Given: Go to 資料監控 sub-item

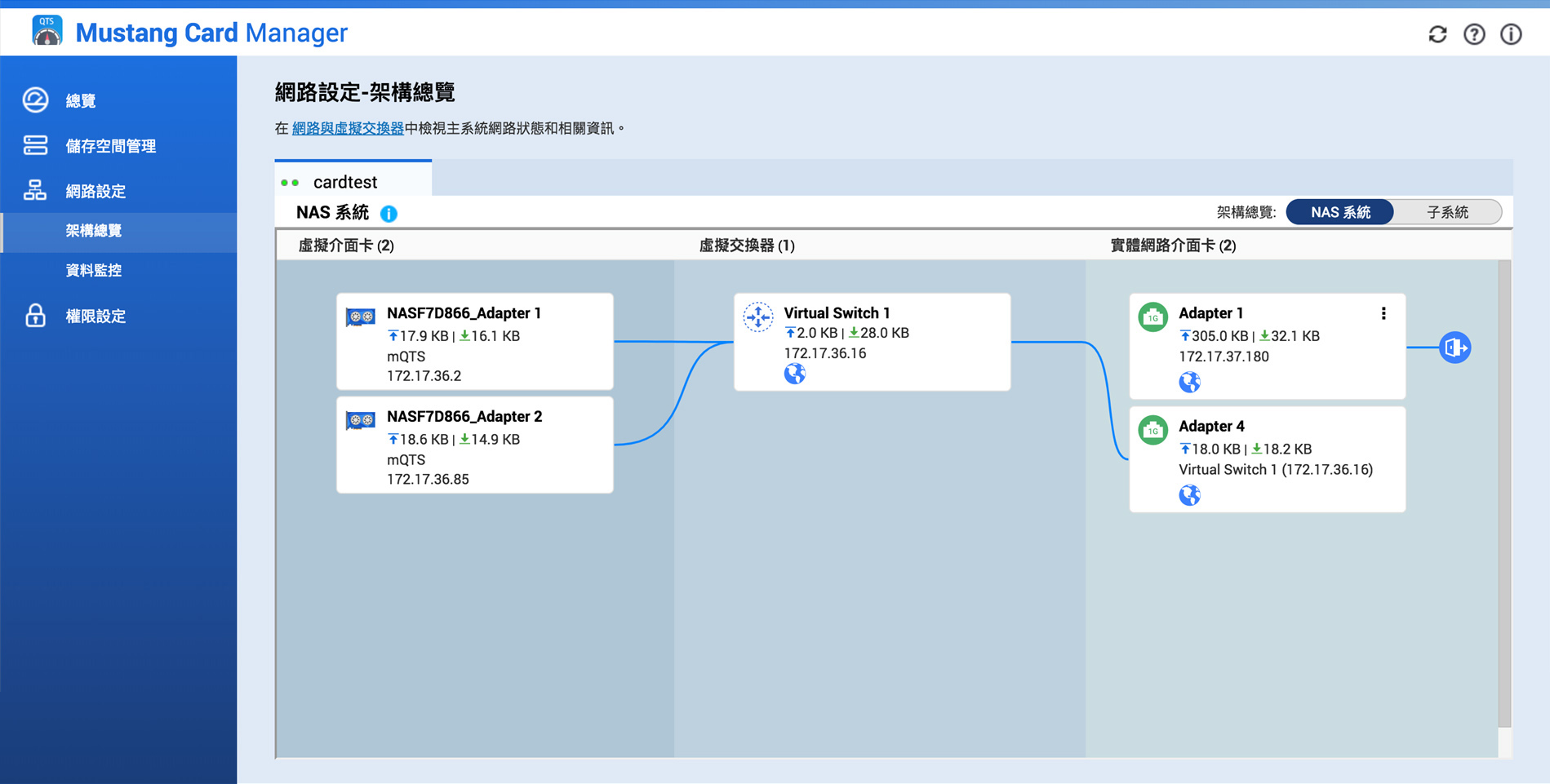Looking at the screenshot, I should [x=94, y=270].
